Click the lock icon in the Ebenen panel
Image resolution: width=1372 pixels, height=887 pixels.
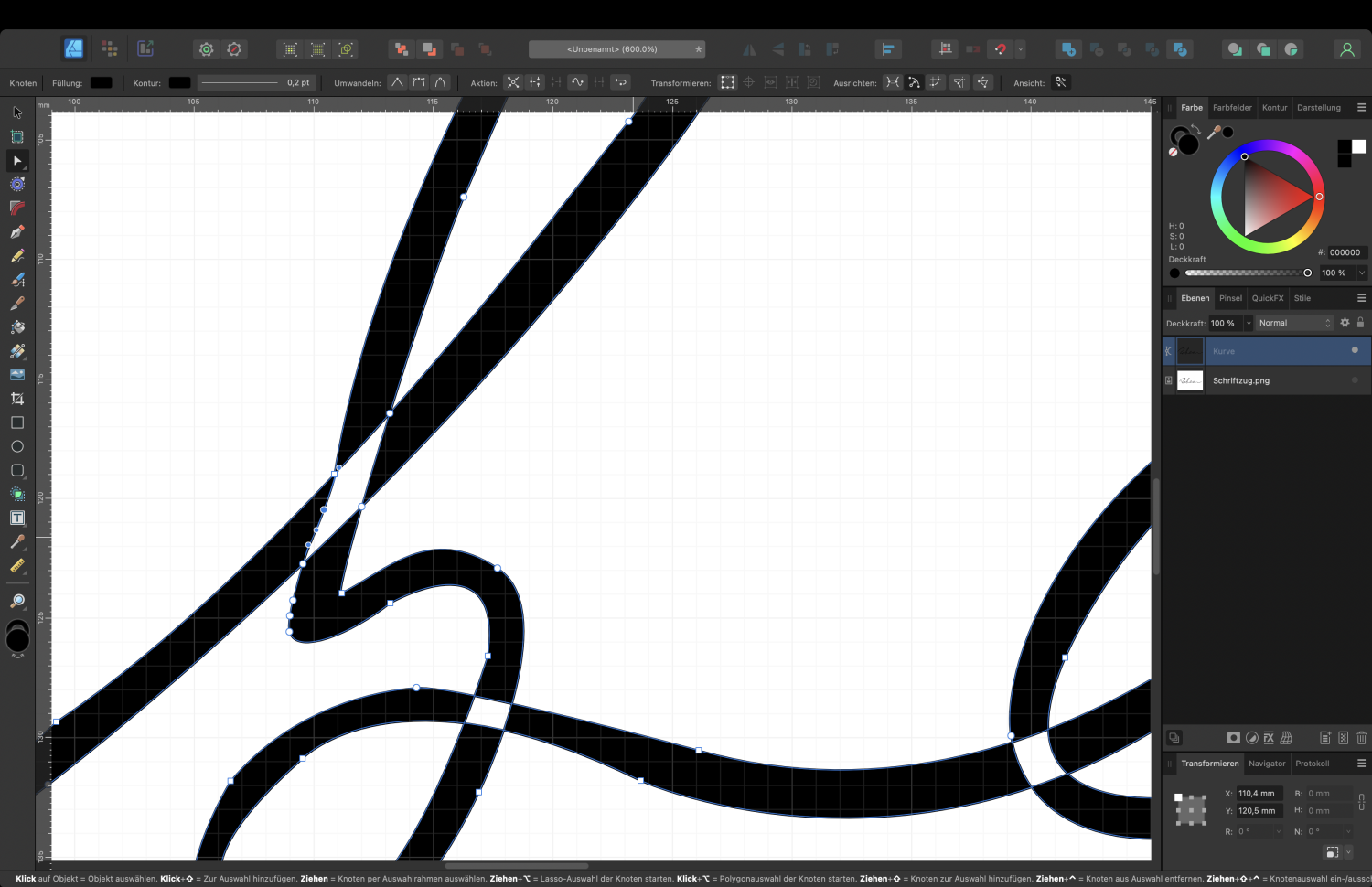coord(1360,322)
